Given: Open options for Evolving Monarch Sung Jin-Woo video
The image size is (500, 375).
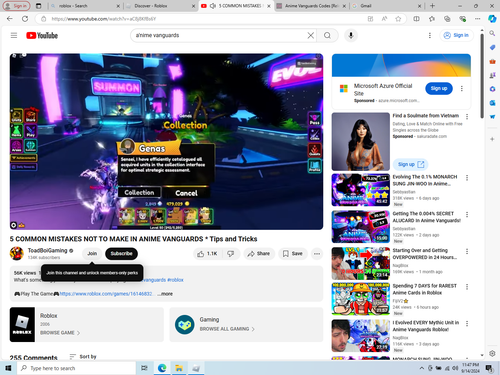Looking at the screenshot, I should (x=467, y=178).
